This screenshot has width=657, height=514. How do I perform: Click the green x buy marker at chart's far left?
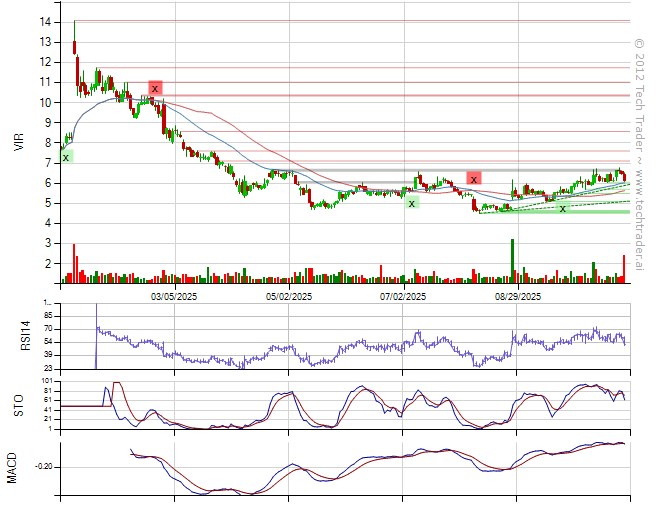66,157
